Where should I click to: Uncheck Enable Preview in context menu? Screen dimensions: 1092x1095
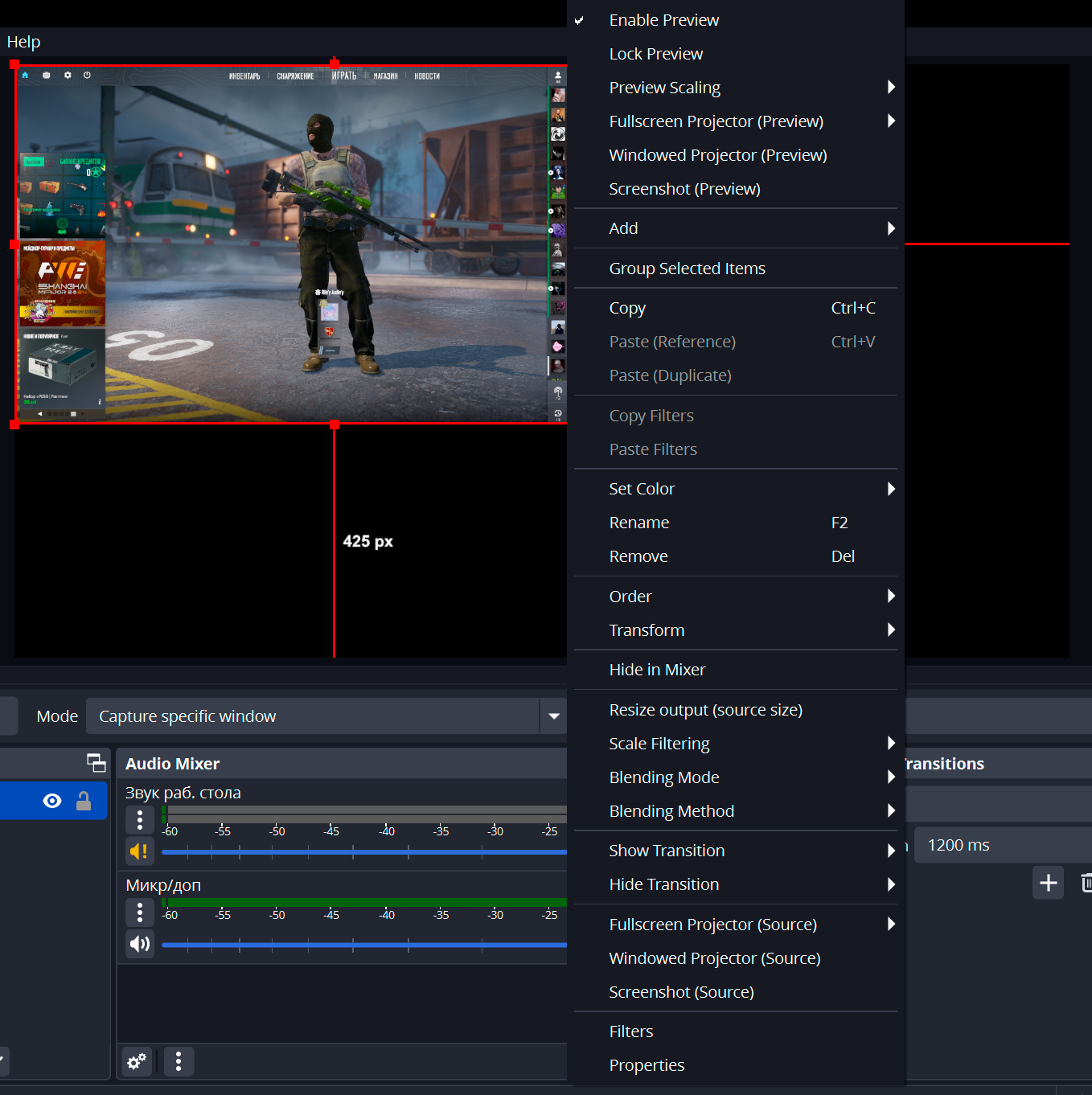coord(663,20)
